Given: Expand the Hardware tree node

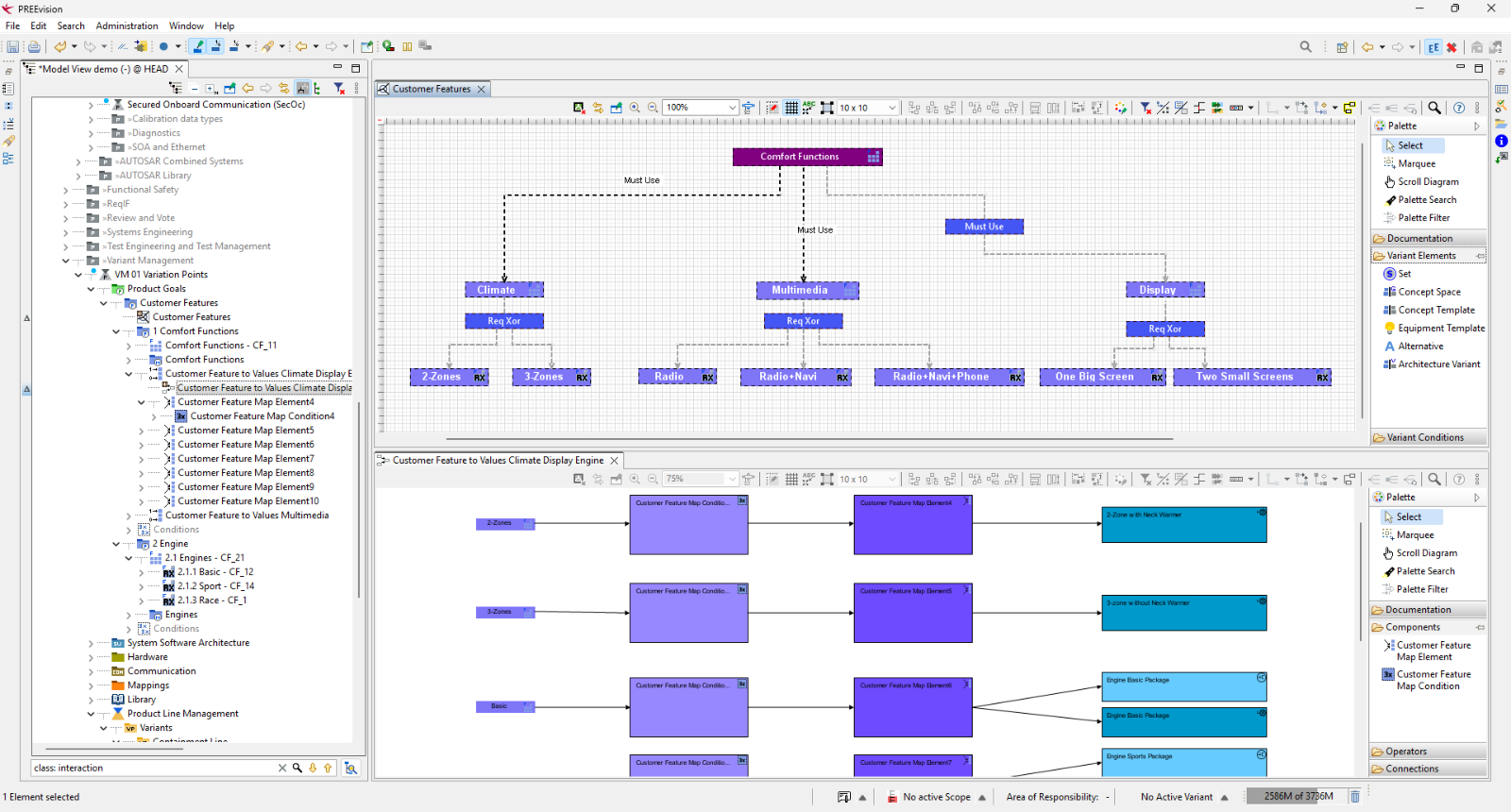Looking at the screenshot, I should click(91, 657).
